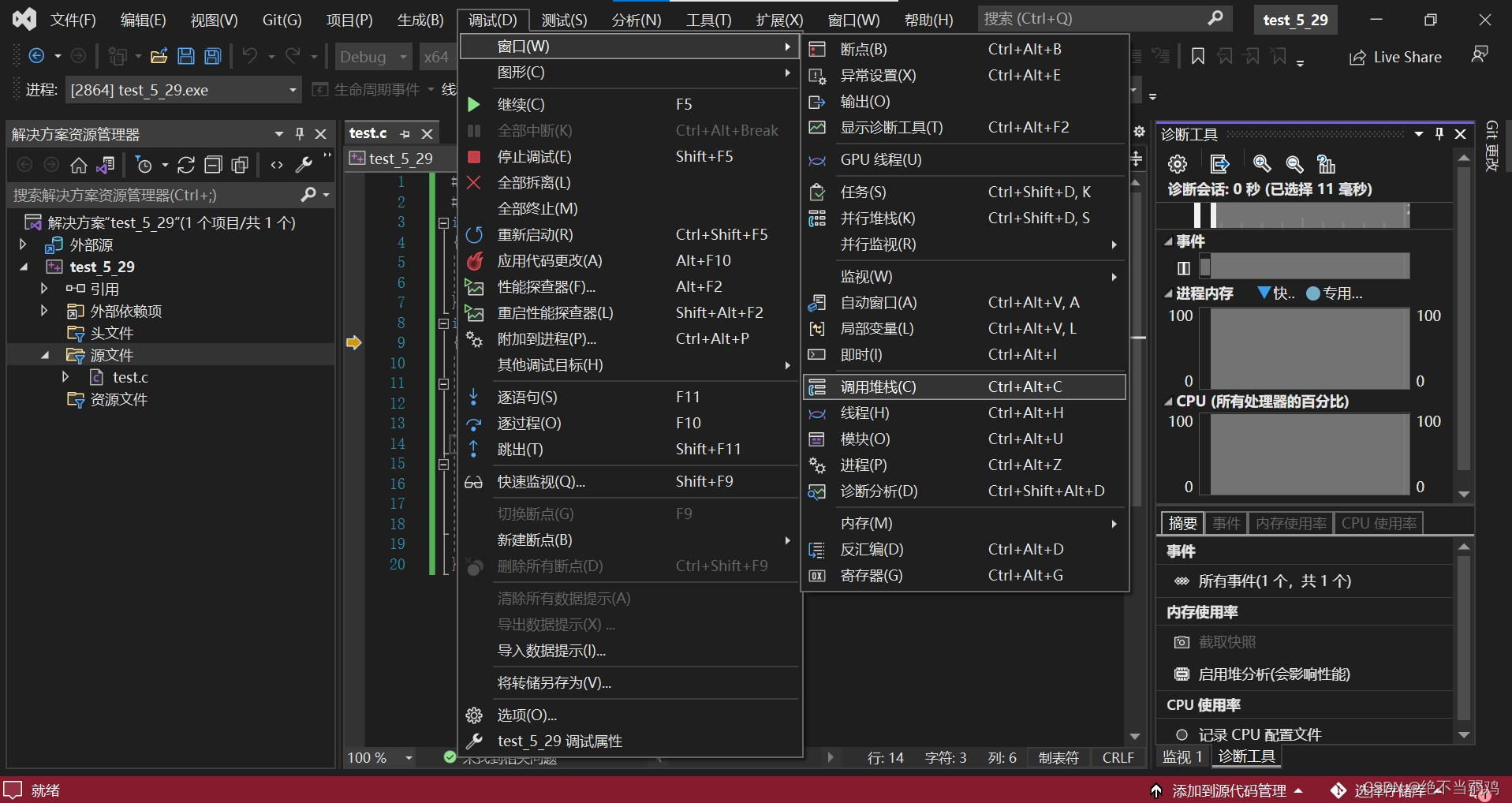The height and width of the screenshot is (803, 1512).
Task: Click the Home icon in Solution Explorer
Action: pos(78,165)
